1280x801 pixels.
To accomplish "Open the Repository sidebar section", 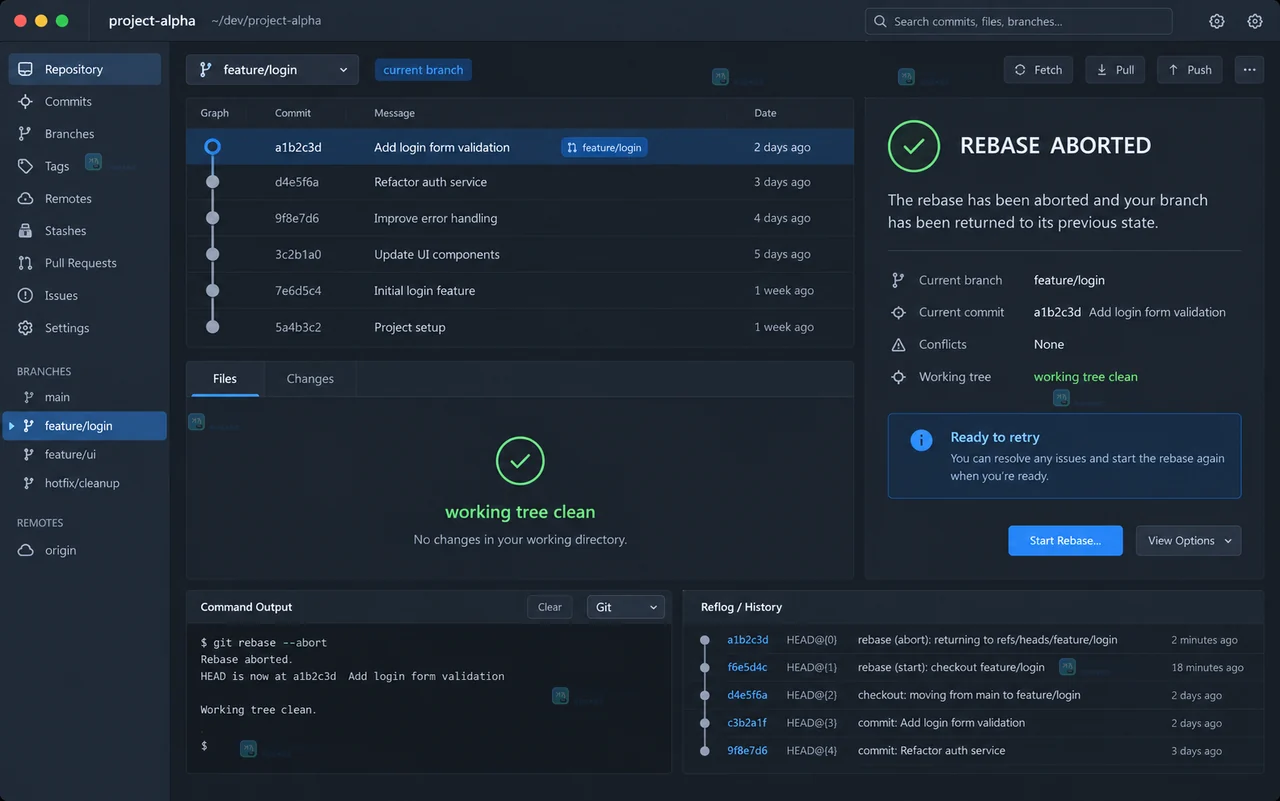I will click(x=85, y=69).
